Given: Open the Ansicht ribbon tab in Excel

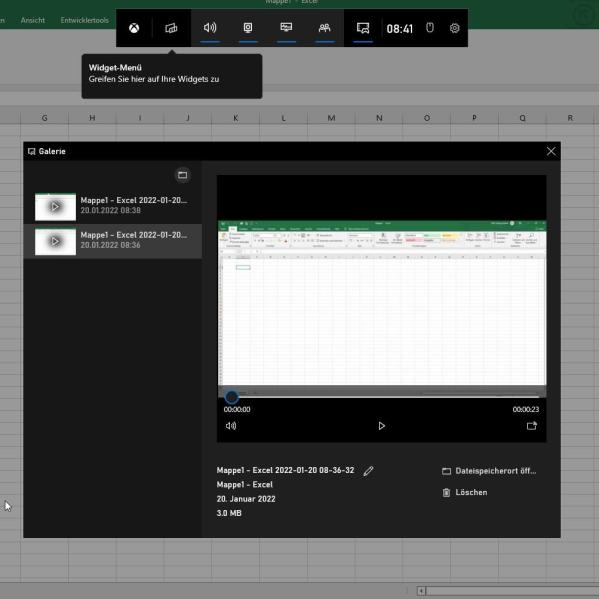Looking at the screenshot, I should tap(33, 20).
